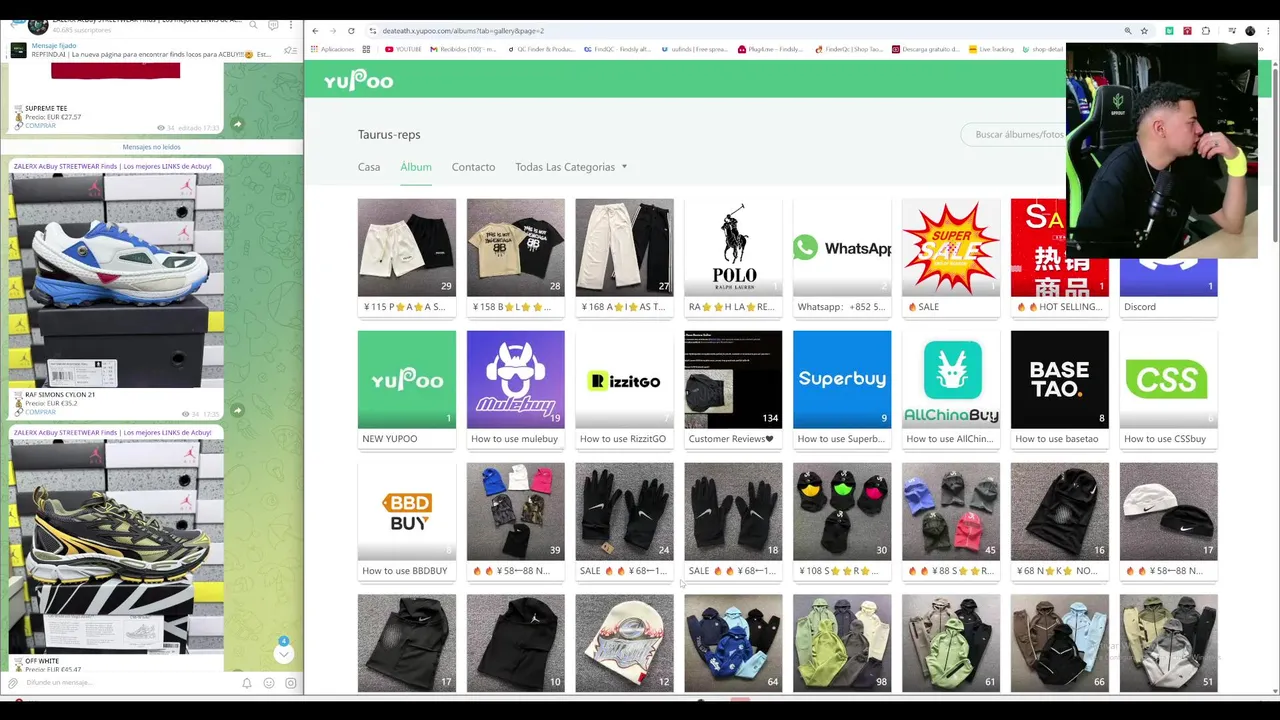1280x720 pixels.
Task: Open the Apps grid in the bookmarks bar
Action: pyautogui.click(x=333, y=49)
